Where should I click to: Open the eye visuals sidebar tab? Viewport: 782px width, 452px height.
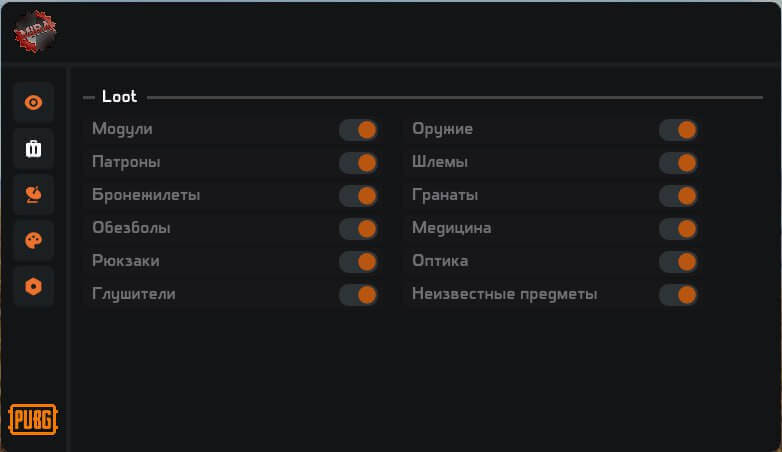pos(34,103)
